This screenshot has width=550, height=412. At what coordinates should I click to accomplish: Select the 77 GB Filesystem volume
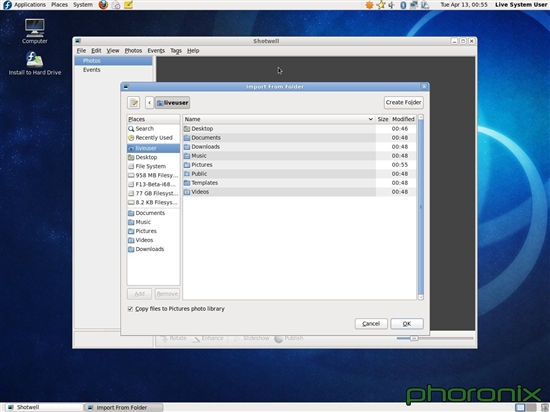click(153, 194)
